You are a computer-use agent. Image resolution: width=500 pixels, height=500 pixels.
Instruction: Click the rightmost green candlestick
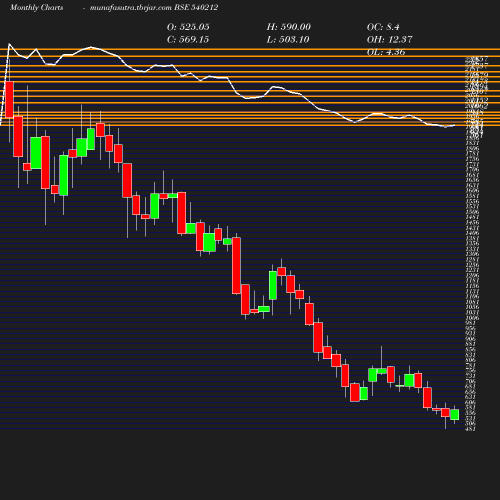tap(454, 415)
